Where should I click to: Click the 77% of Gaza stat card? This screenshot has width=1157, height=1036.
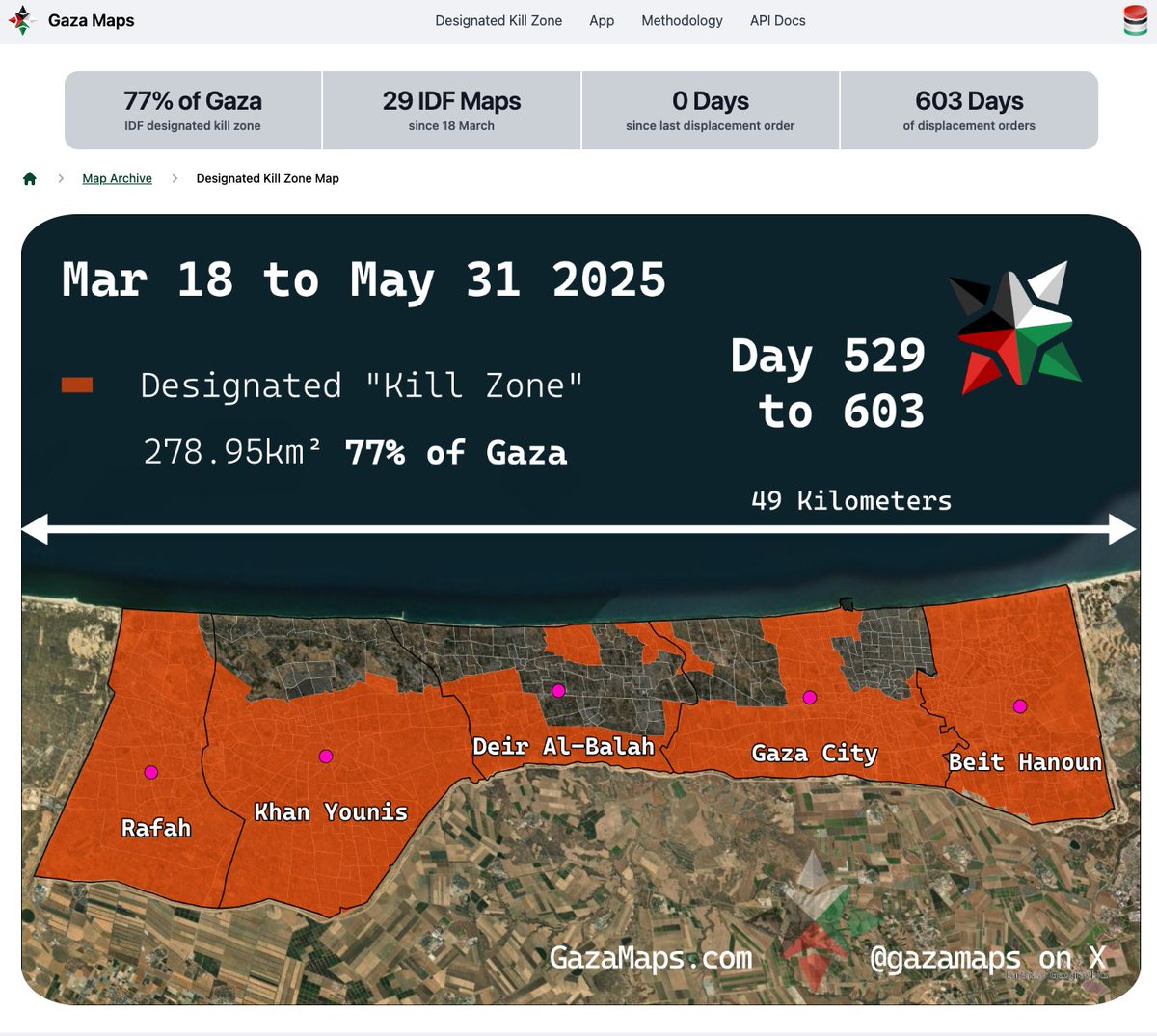[x=193, y=111]
